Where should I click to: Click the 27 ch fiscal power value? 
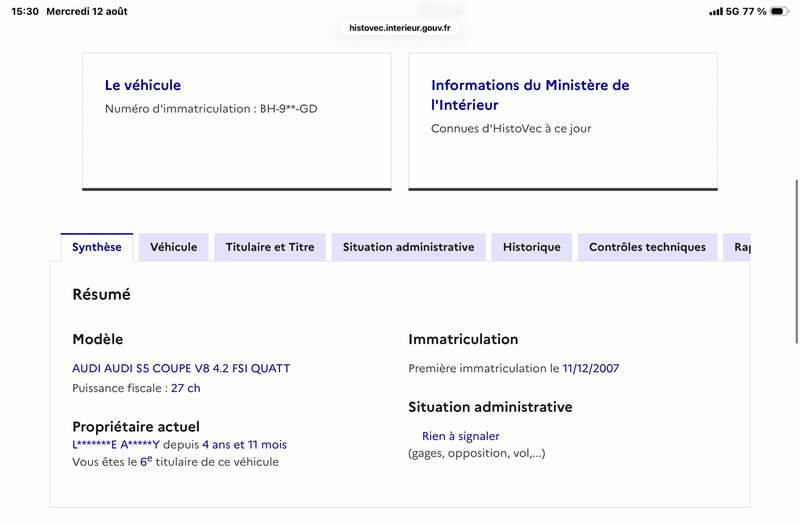pyautogui.click(x=186, y=388)
